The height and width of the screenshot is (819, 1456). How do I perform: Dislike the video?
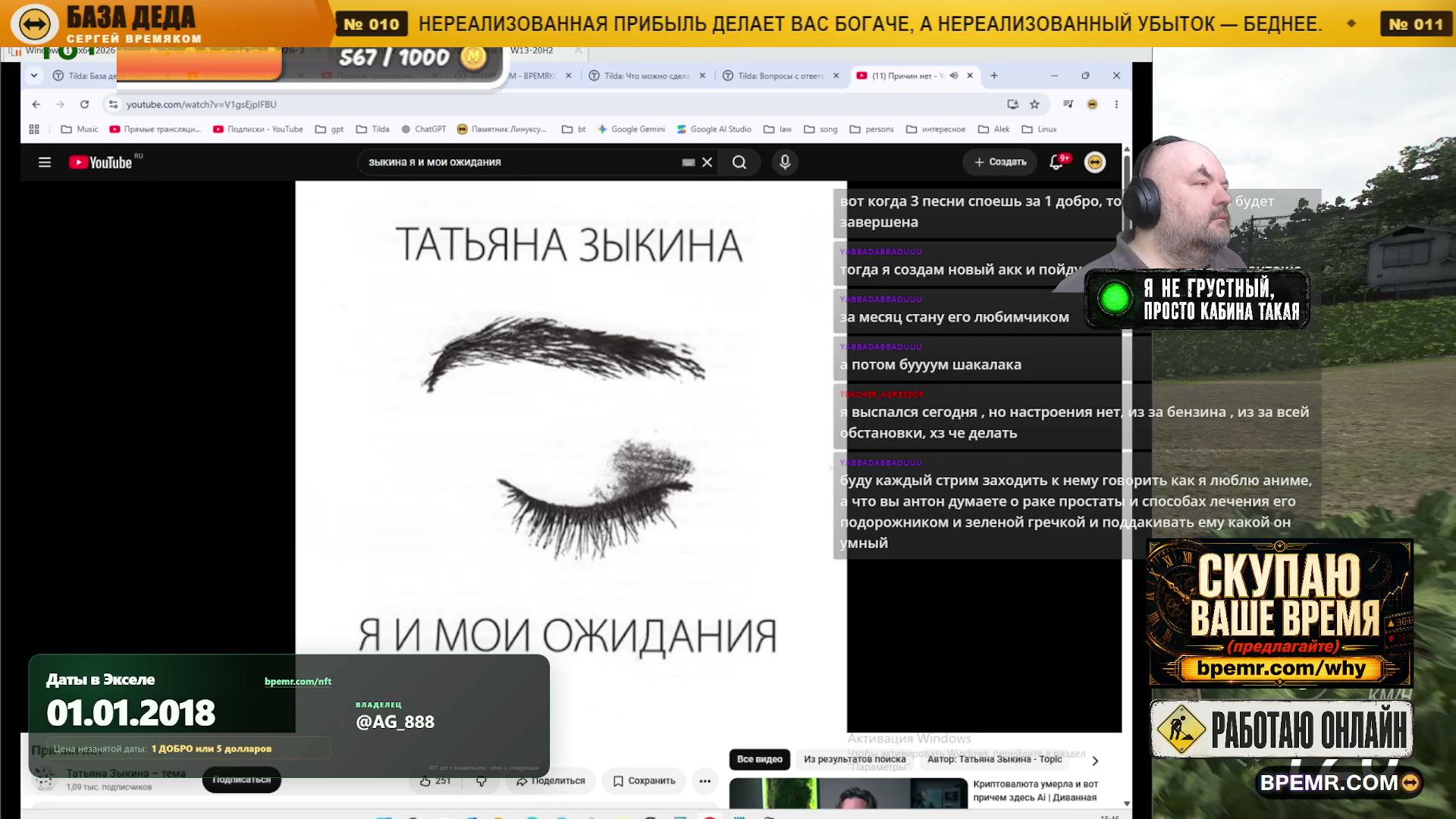[481, 781]
